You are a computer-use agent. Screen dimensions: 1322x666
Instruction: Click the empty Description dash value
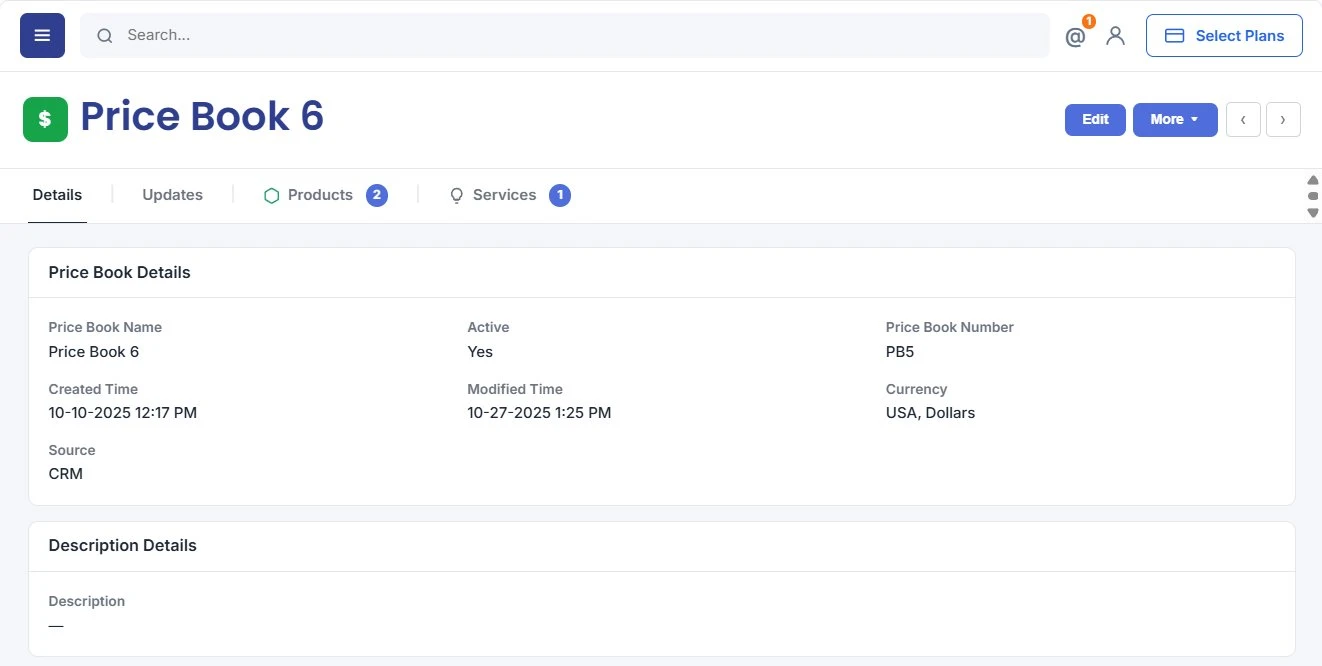pos(56,626)
